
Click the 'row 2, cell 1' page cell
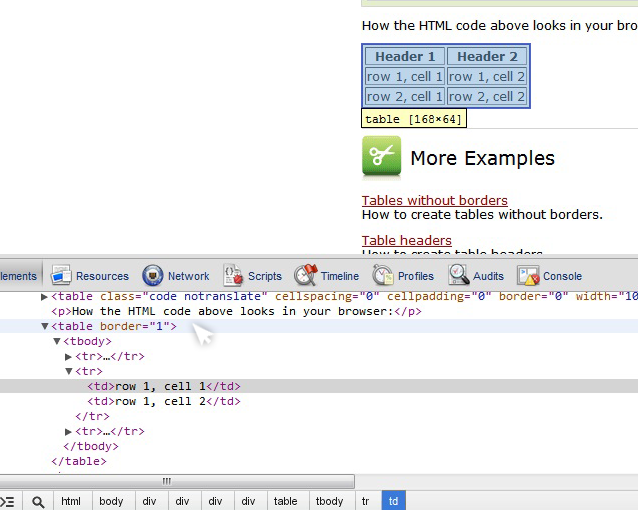(x=405, y=96)
